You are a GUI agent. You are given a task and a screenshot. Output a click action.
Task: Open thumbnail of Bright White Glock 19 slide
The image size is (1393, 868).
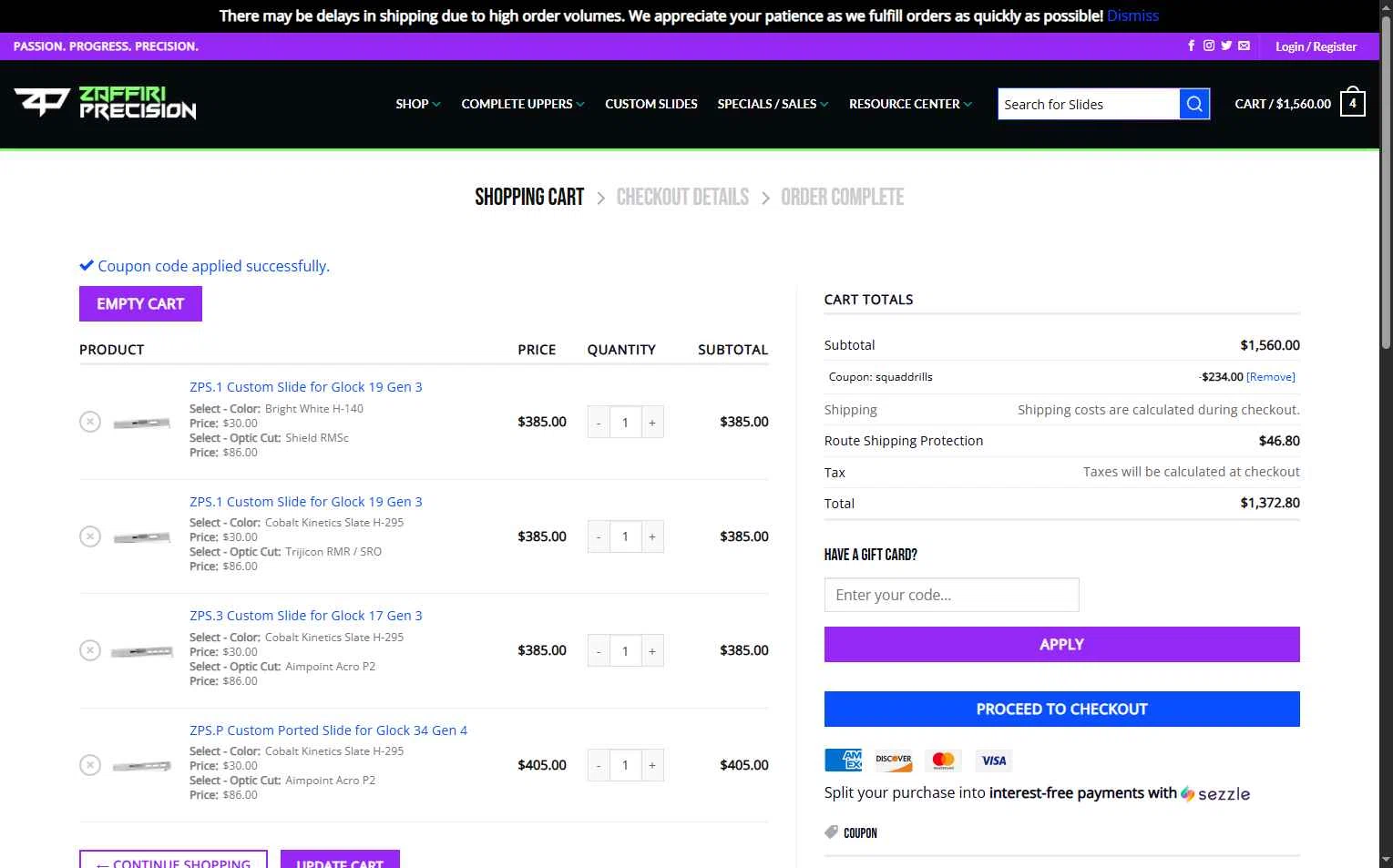coord(141,422)
